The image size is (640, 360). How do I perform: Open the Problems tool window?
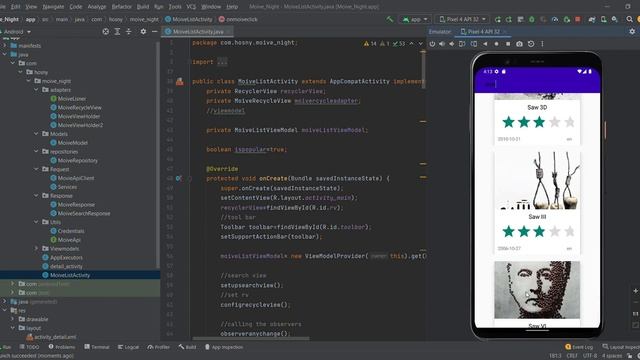62,347
